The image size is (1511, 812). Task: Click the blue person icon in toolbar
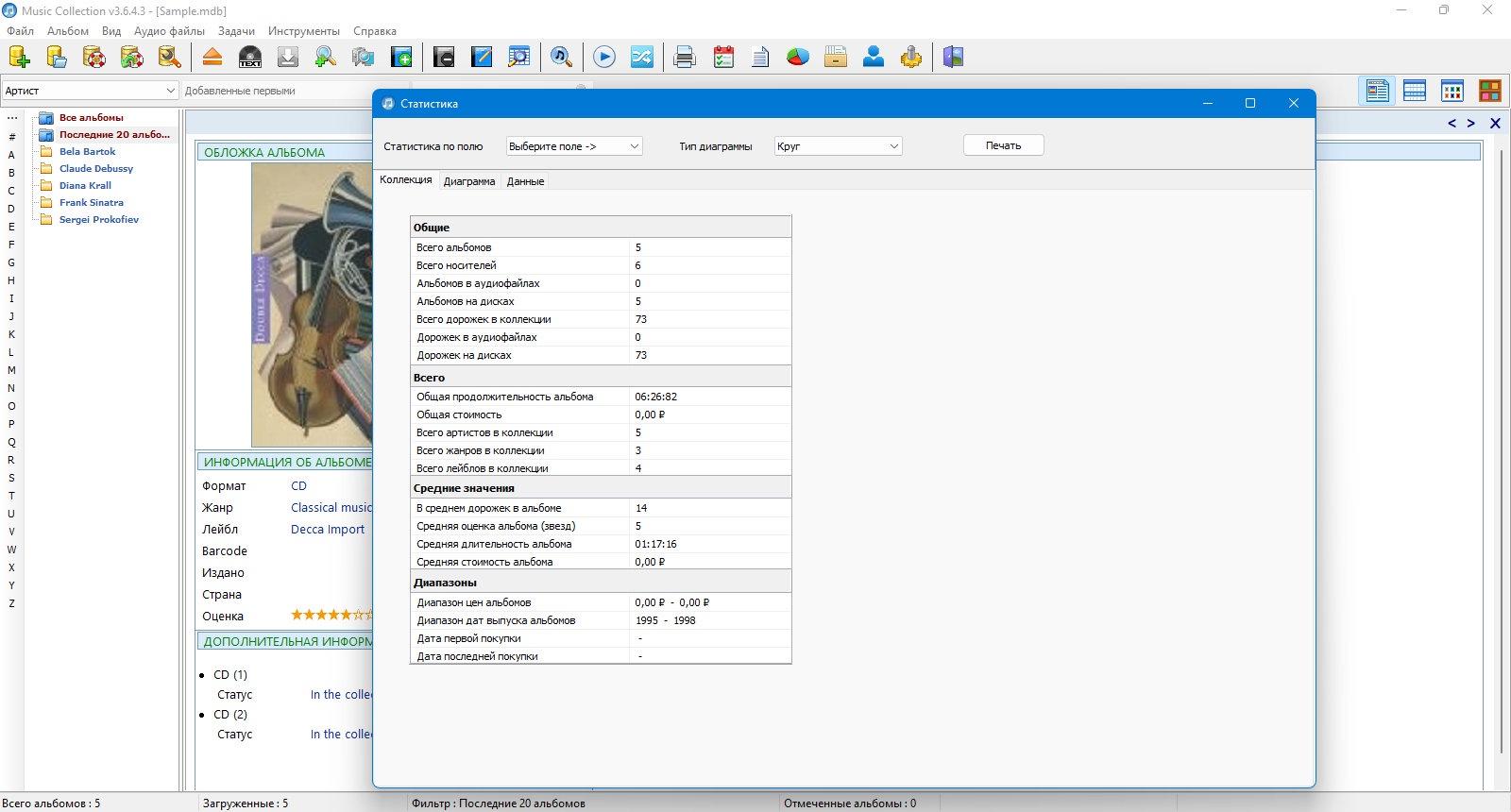pos(874,57)
